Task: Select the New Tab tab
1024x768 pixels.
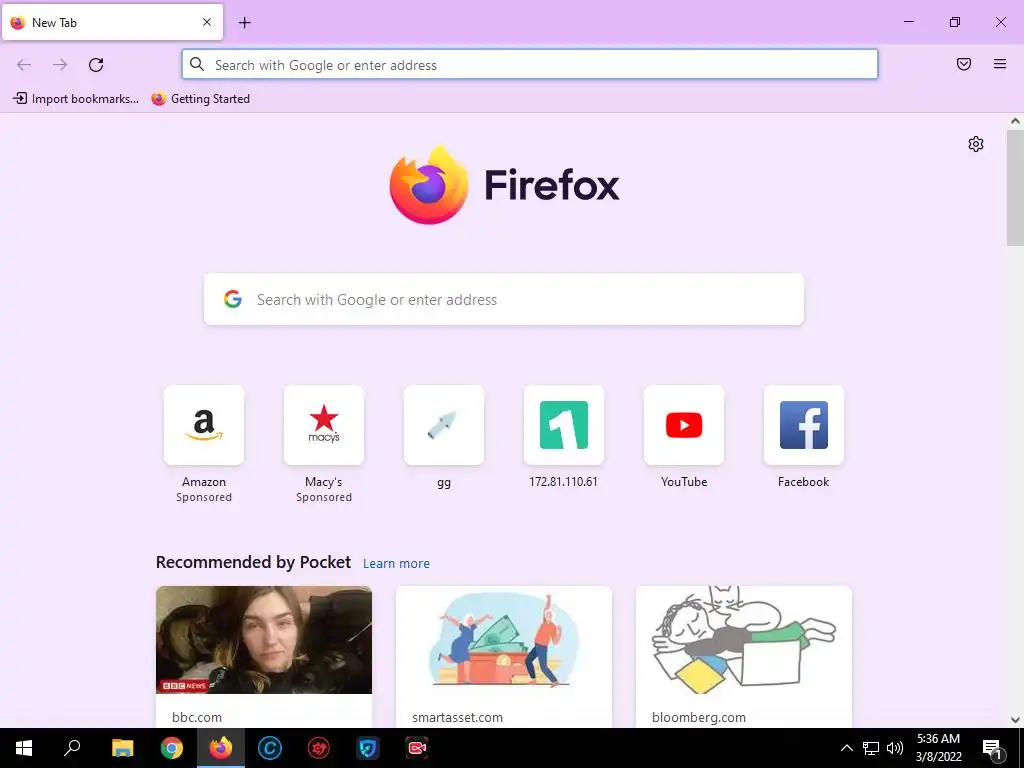Action: pyautogui.click(x=112, y=22)
